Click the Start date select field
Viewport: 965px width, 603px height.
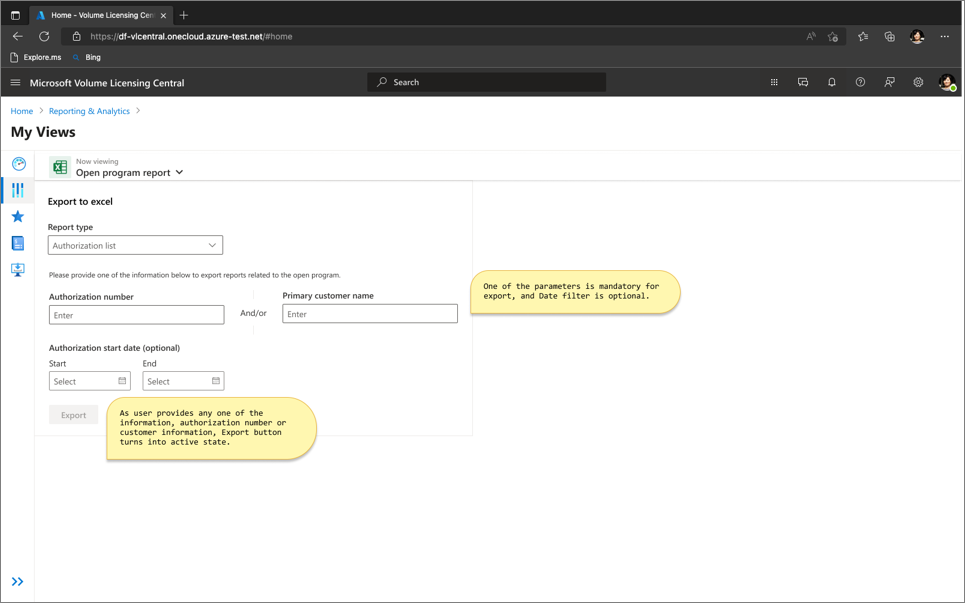90,381
